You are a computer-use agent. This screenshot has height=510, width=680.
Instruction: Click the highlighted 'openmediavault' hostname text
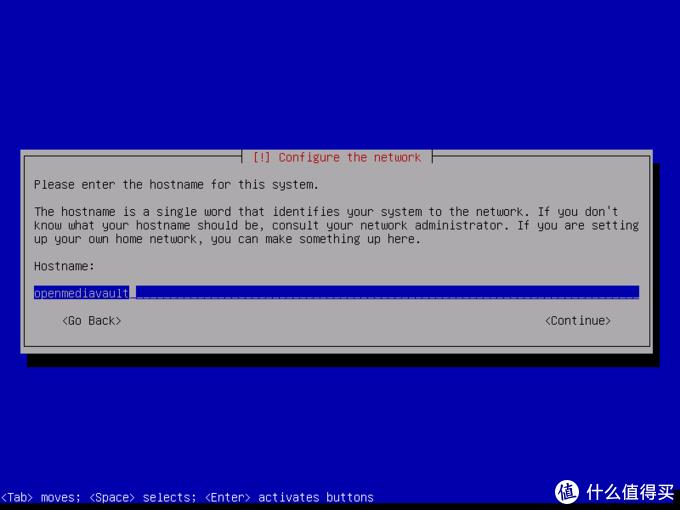pyautogui.click(x=81, y=293)
